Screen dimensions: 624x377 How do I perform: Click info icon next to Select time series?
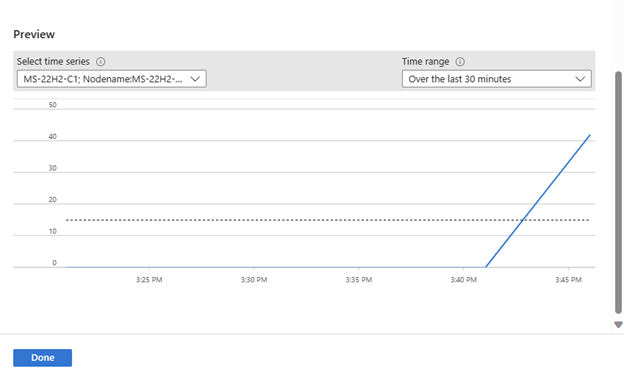coord(101,62)
